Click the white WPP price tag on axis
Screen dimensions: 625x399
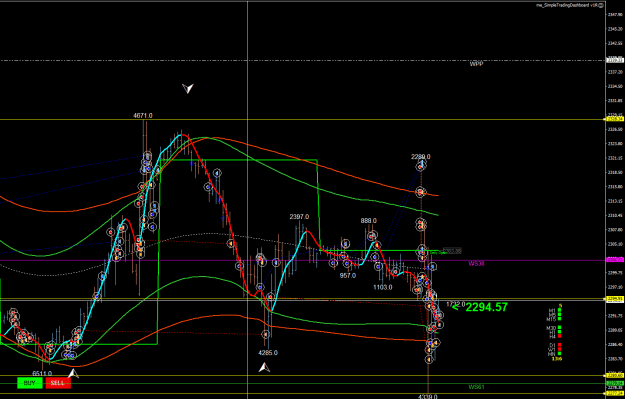tap(615, 60)
